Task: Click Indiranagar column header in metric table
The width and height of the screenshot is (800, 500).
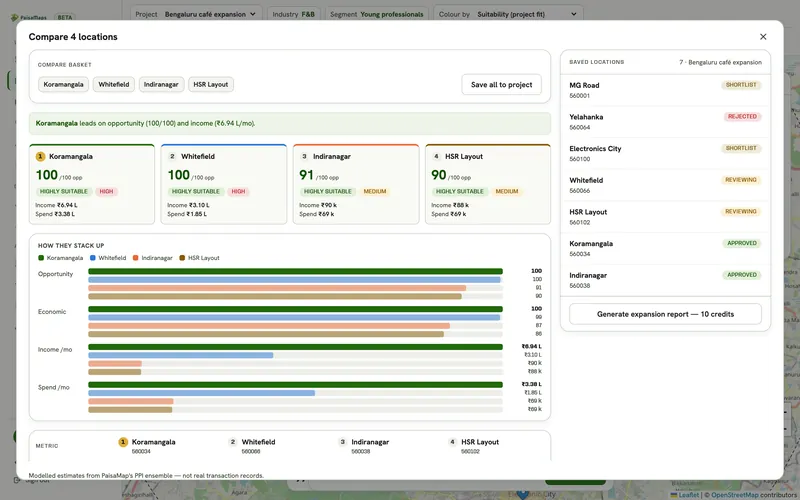Action: [x=364, y=446]
